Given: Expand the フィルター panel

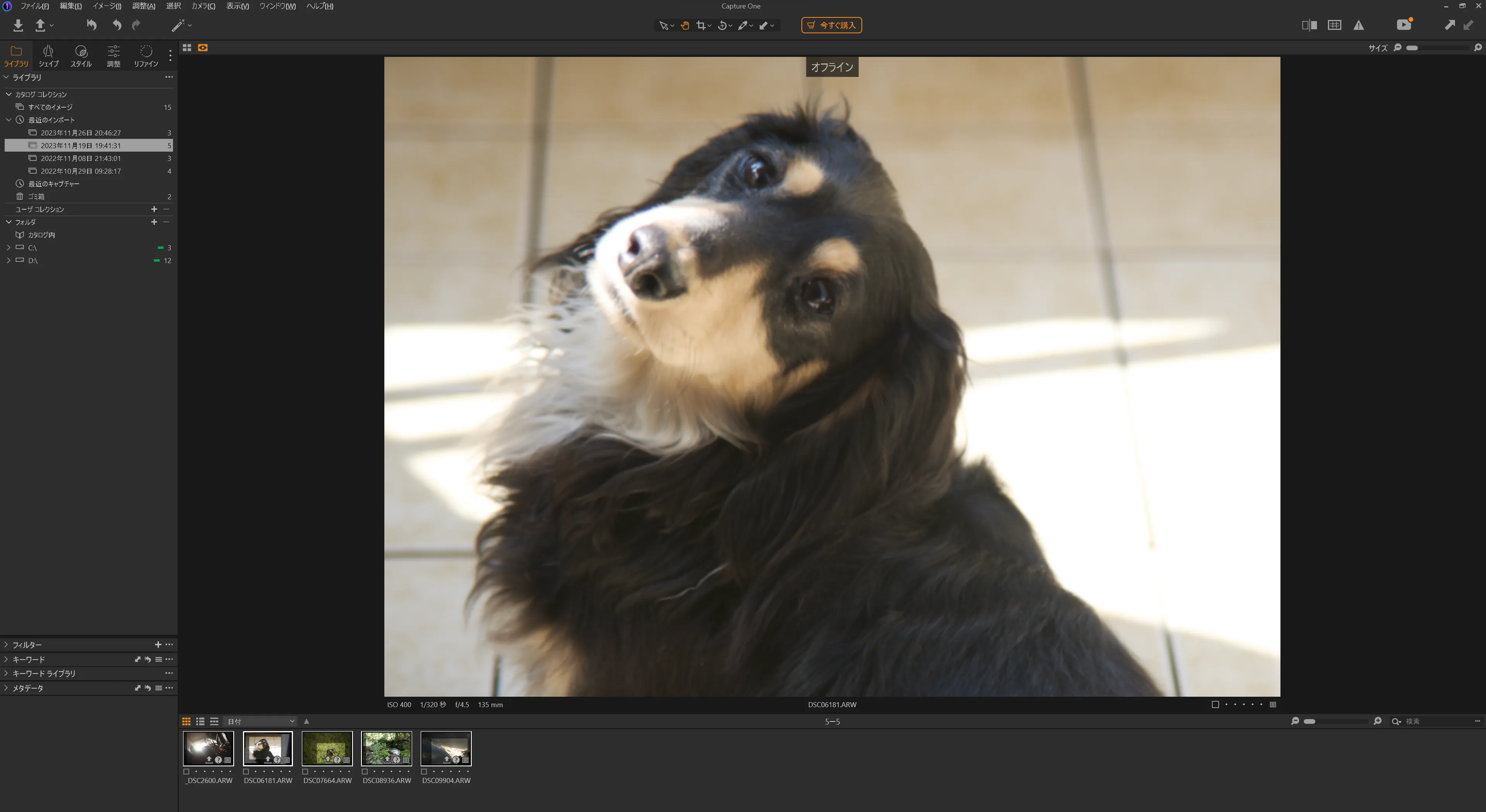Looking at the screenshot, I should (x=6, y=645).
